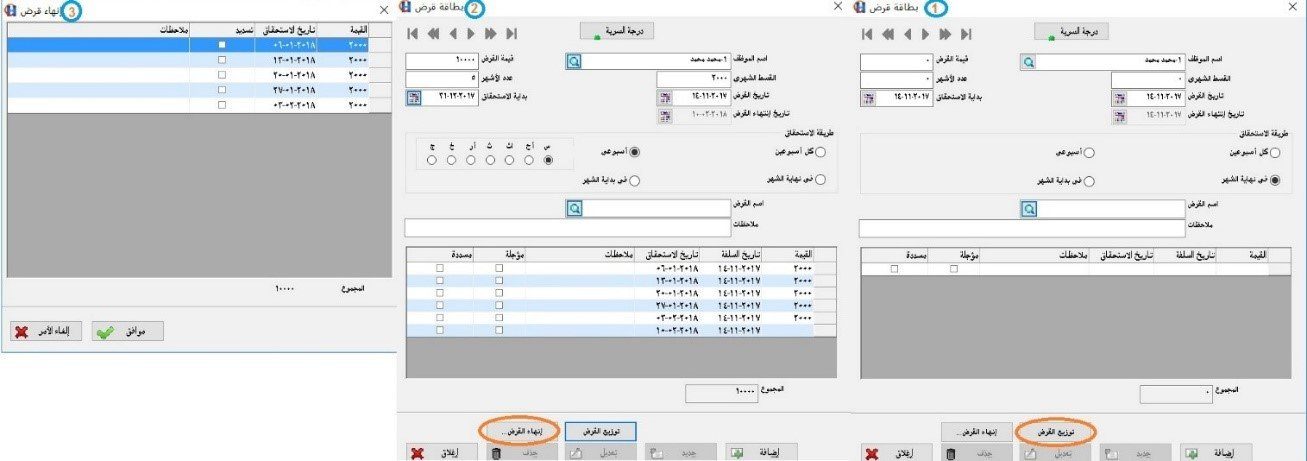Click the green check موافق button
Image resolution: width=1307 pixels, height=461 pixels.
coord(127,331)
